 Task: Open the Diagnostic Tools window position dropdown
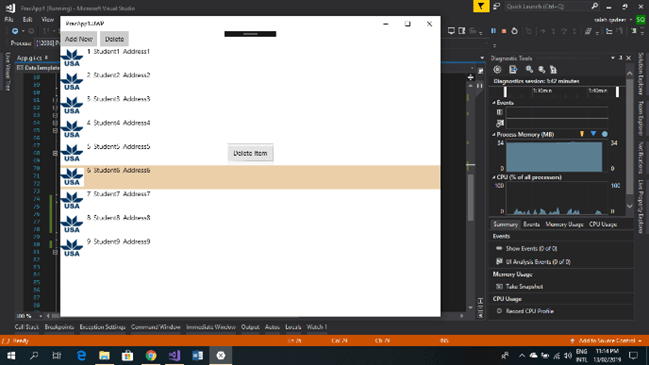(613, 58)
